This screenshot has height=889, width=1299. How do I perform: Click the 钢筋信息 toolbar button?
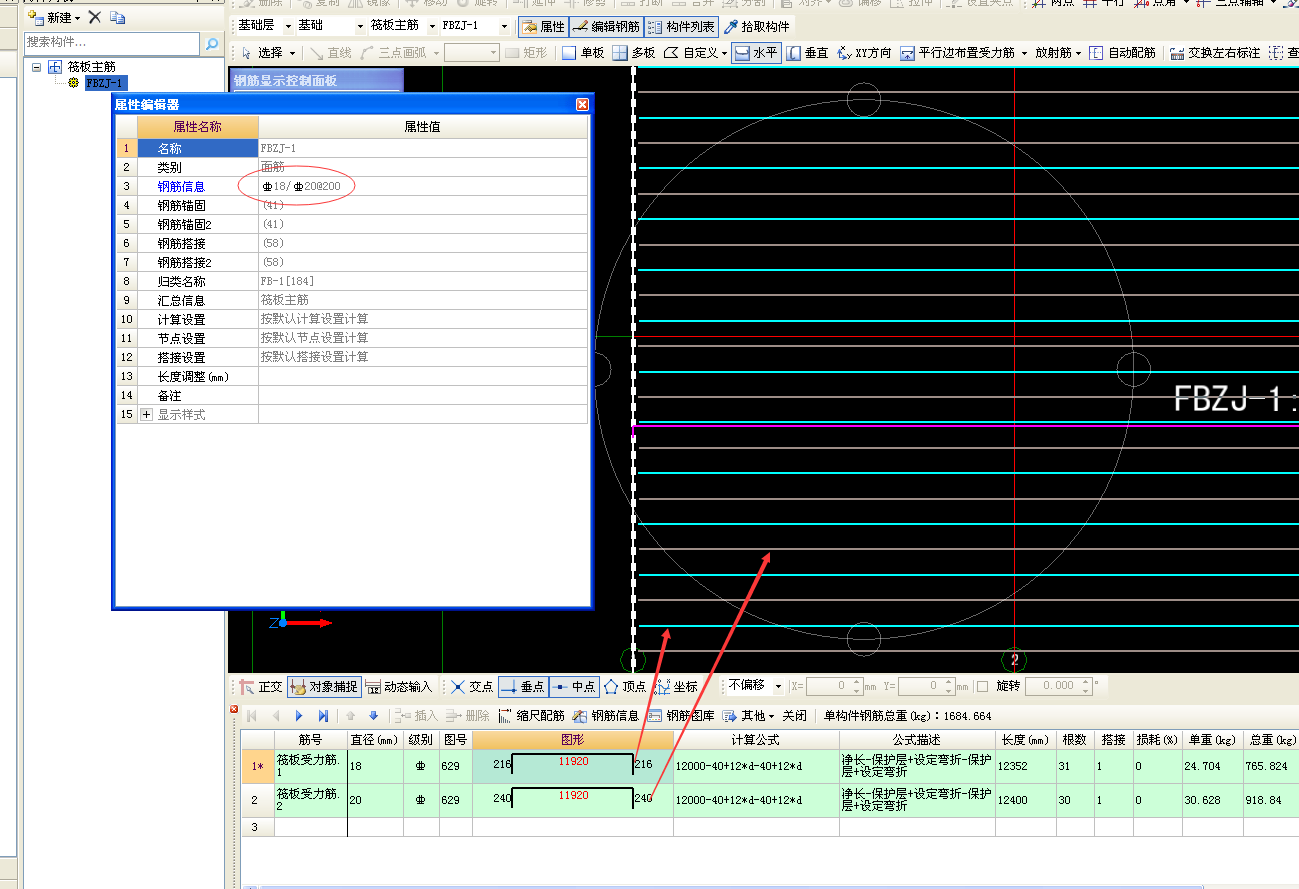606,716
